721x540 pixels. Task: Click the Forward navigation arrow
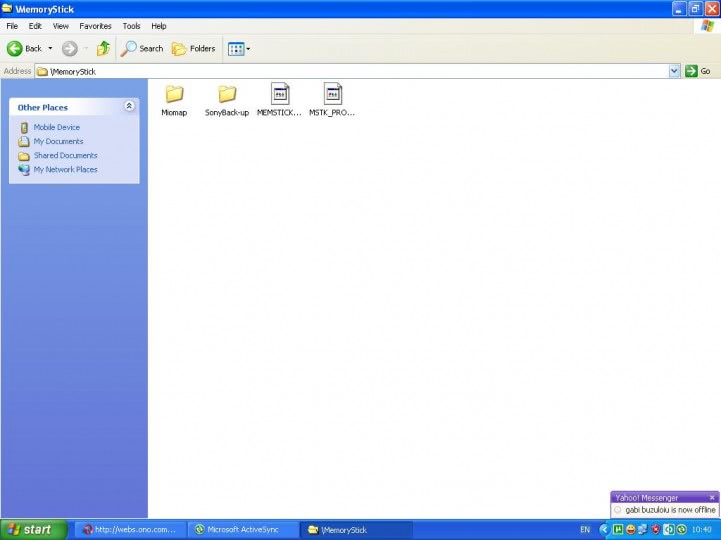tap(69, 48)
